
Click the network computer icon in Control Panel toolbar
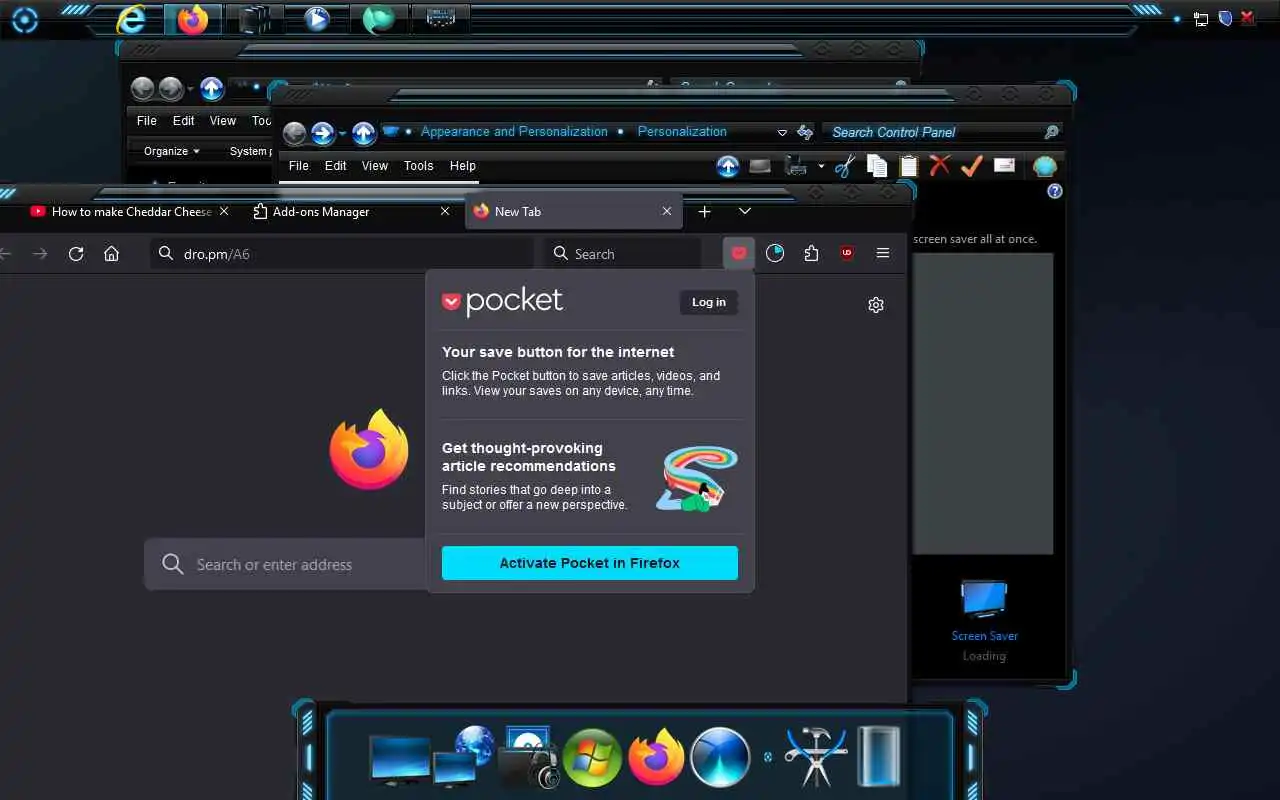click(x=796, y=166)
